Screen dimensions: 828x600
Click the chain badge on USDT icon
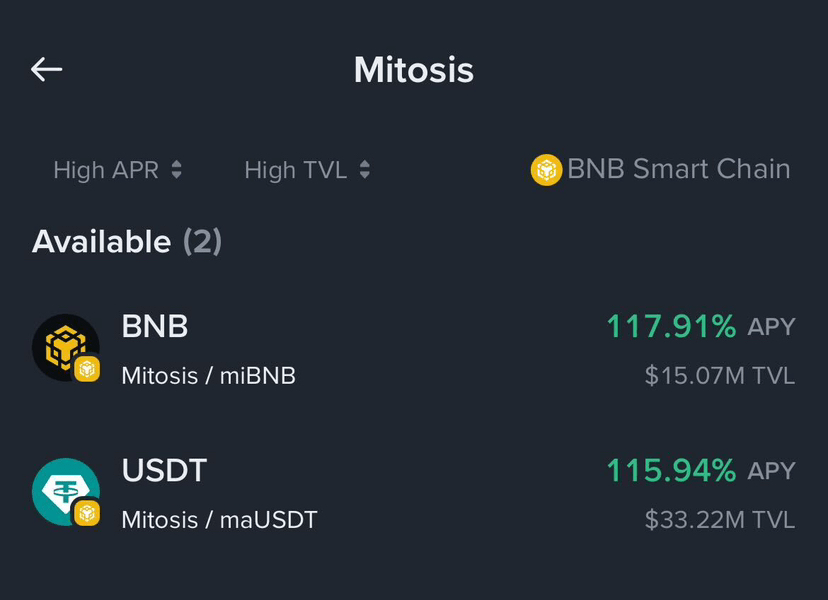(x=88, y=513)
